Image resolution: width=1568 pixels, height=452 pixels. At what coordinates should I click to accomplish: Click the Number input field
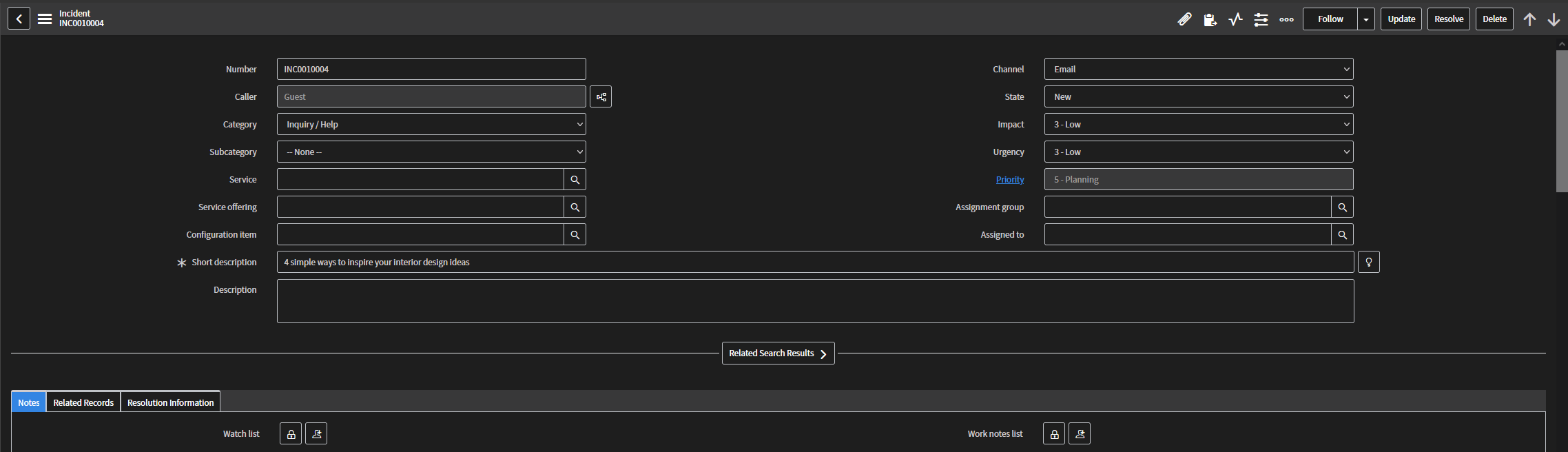tap(431, 69)
